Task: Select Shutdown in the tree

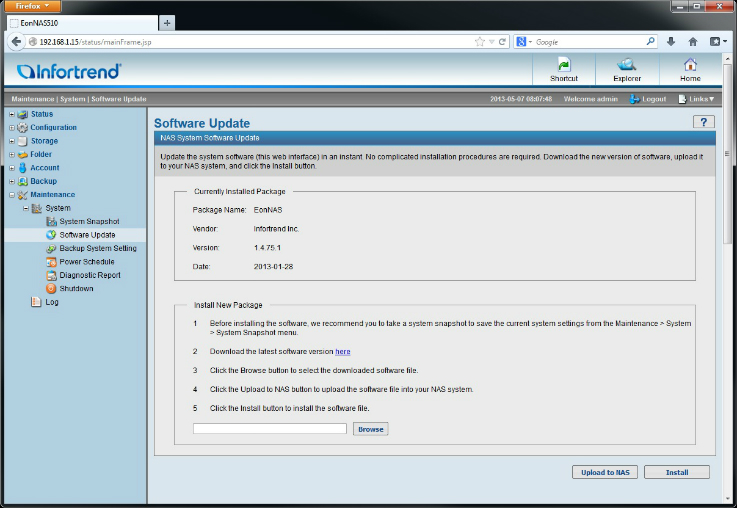Action: (x=76, y=289)
